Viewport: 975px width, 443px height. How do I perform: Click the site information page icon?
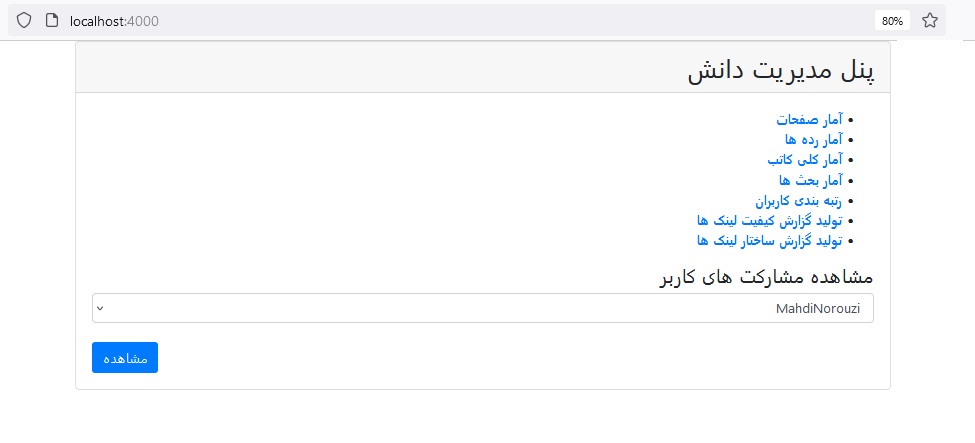pos(53,20)
